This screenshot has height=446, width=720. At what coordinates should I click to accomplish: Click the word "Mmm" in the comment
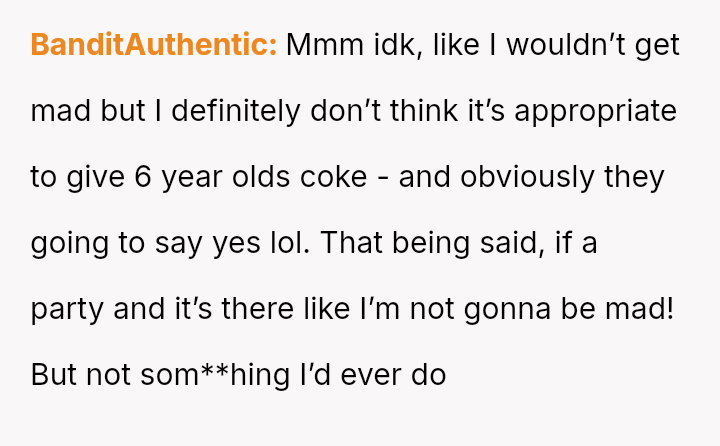coord(325,45)
